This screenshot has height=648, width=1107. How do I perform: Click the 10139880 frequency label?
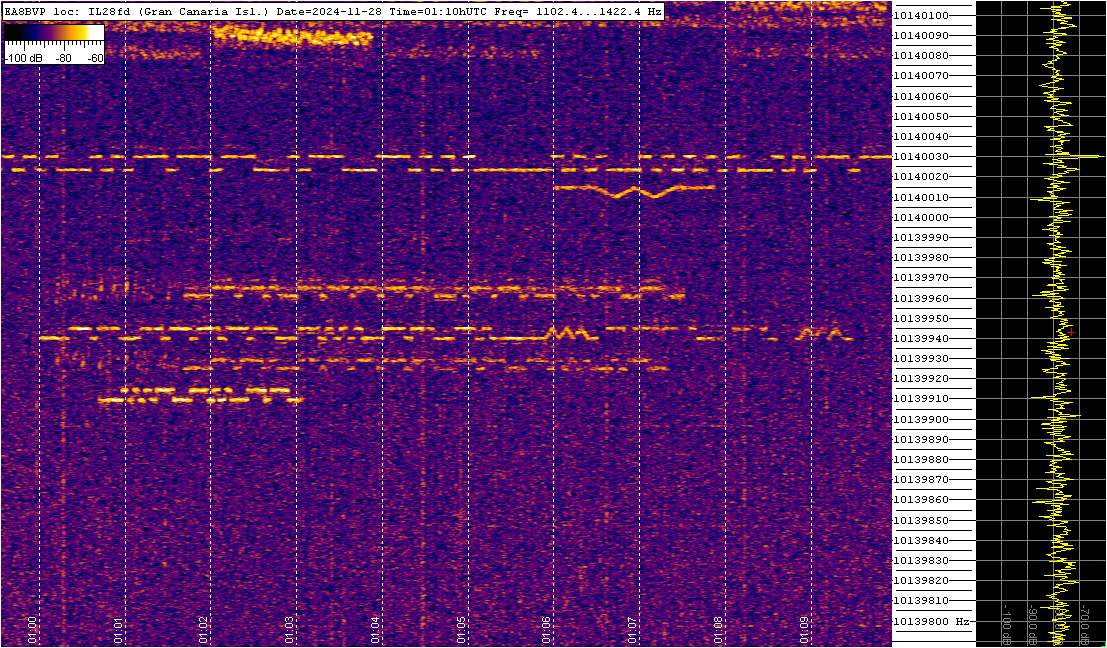coord(921,460)
